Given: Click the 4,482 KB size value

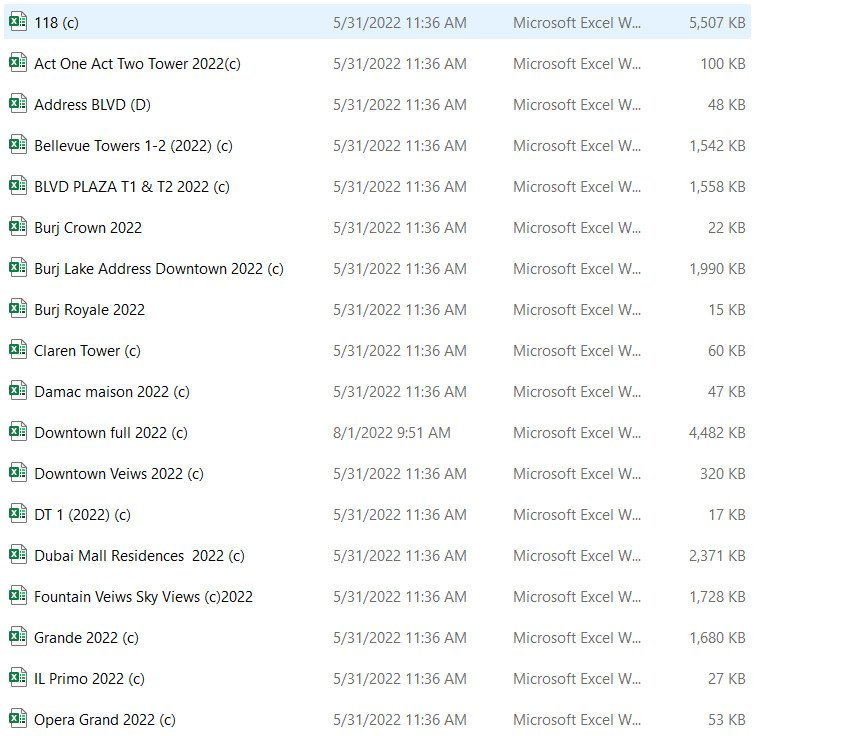Looking at the screenshot, I should [717, 433].
